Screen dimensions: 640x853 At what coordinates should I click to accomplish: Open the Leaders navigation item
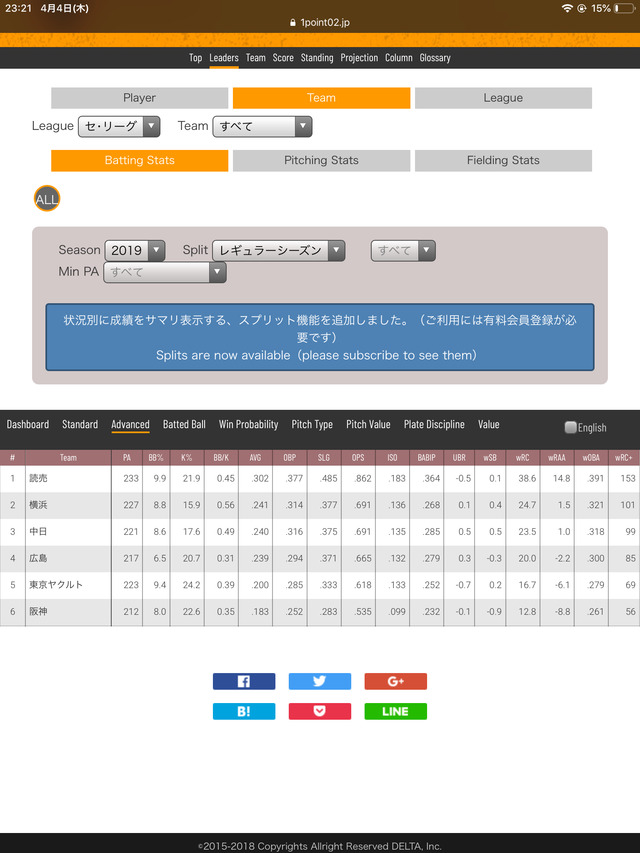coord(224,58)
